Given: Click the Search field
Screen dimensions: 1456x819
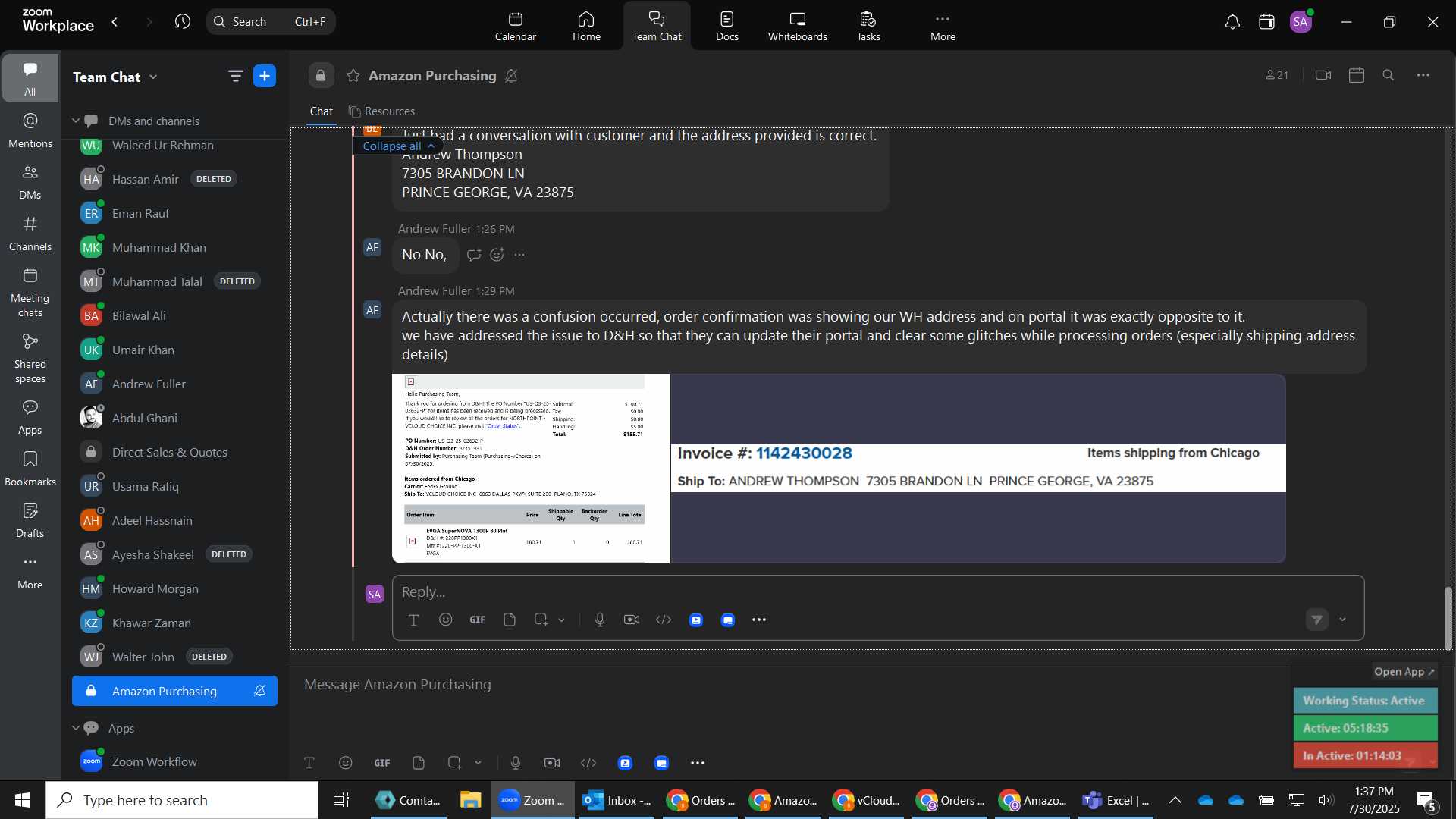Looking at the screenshot, I should (271, 22).
